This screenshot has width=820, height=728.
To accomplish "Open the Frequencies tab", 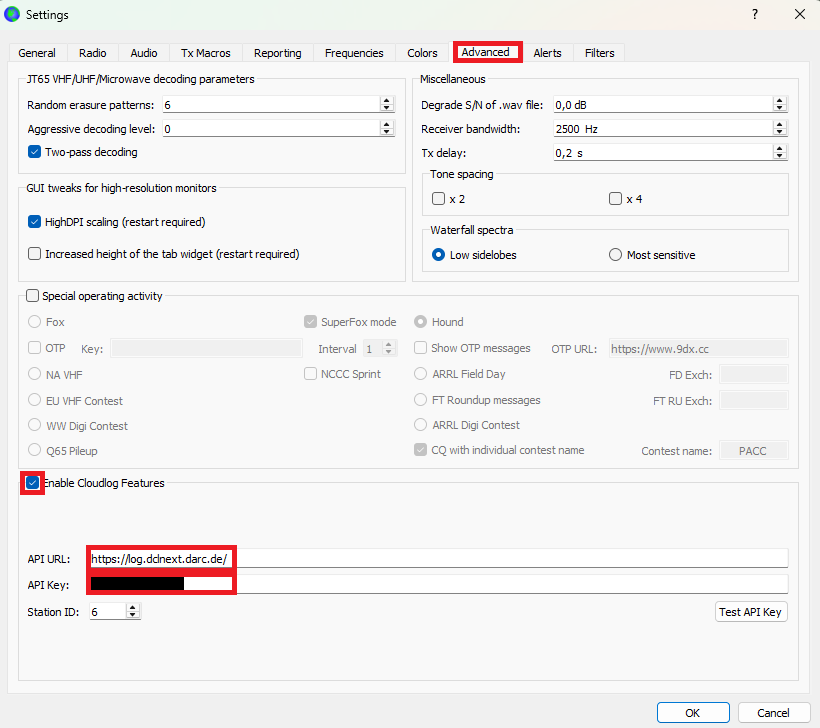I will click(353, 53).
